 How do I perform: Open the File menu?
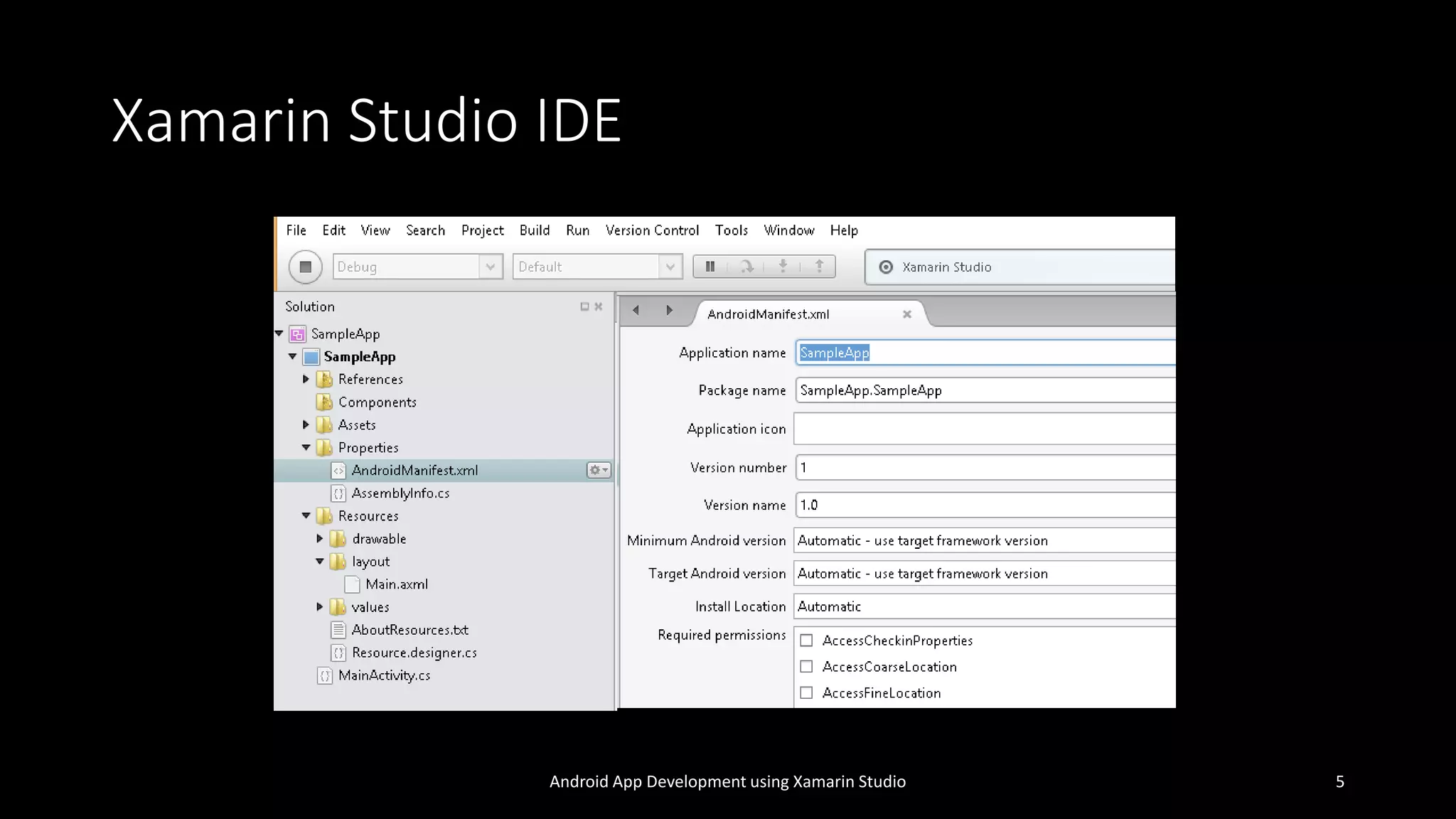[296, 230]
